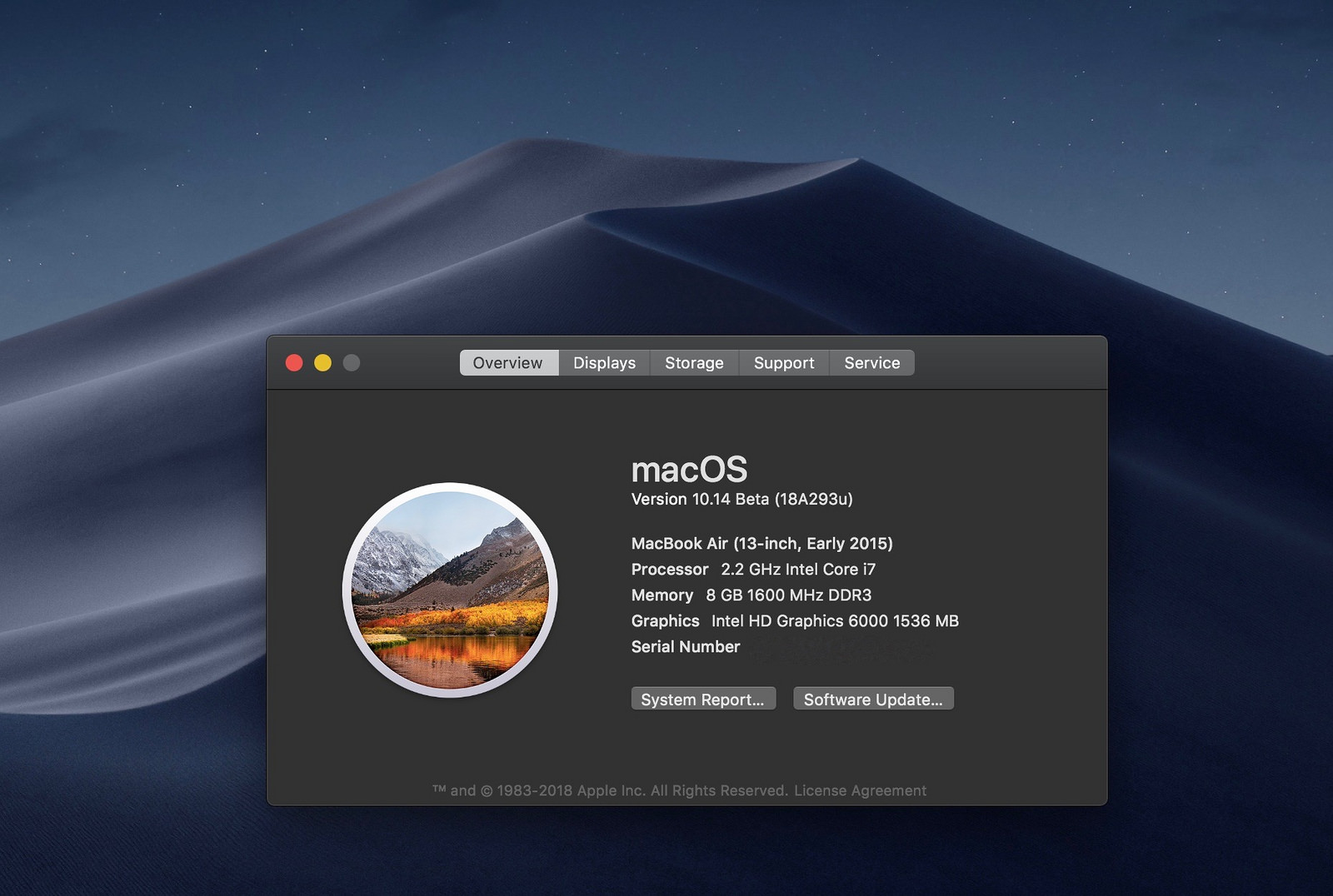Click the large macOS title text
1333x896 pixels.
tap(690, 470)
